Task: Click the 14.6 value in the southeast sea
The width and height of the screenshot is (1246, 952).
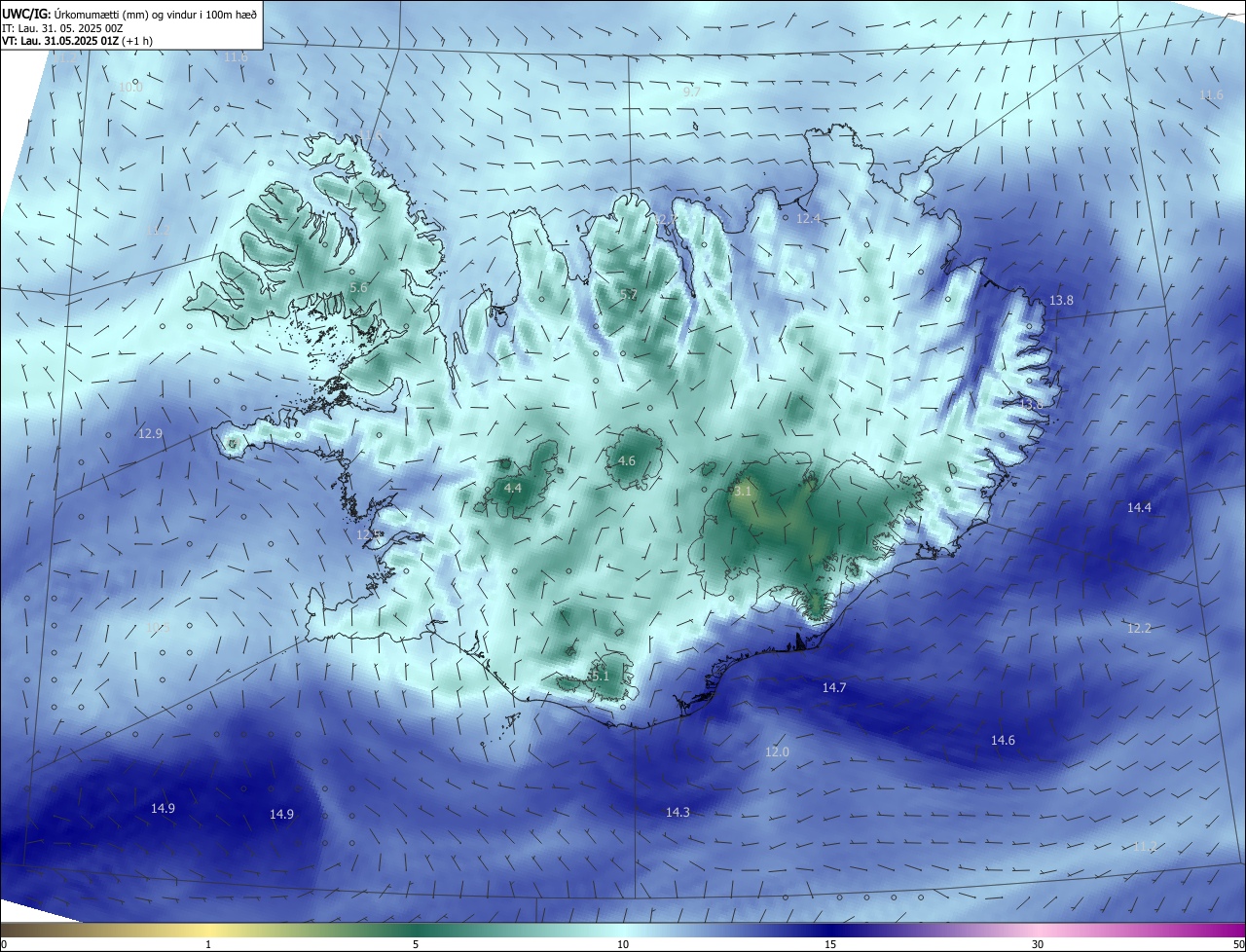Action: 1003,741
